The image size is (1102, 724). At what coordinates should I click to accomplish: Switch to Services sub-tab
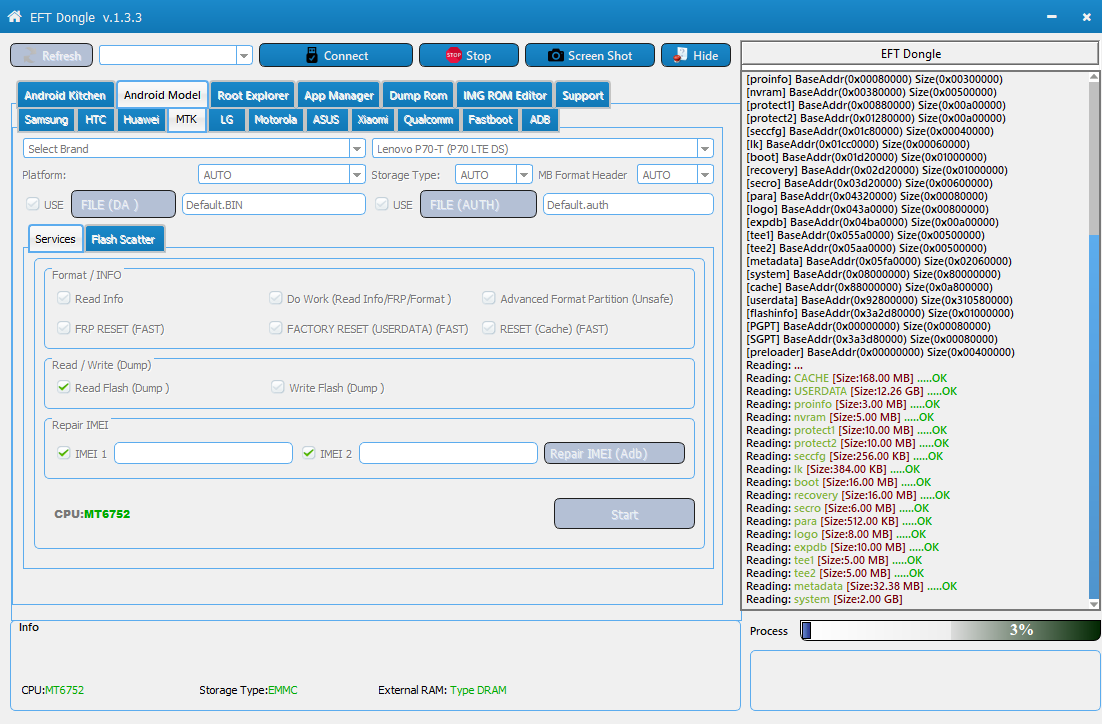[56, 239]
